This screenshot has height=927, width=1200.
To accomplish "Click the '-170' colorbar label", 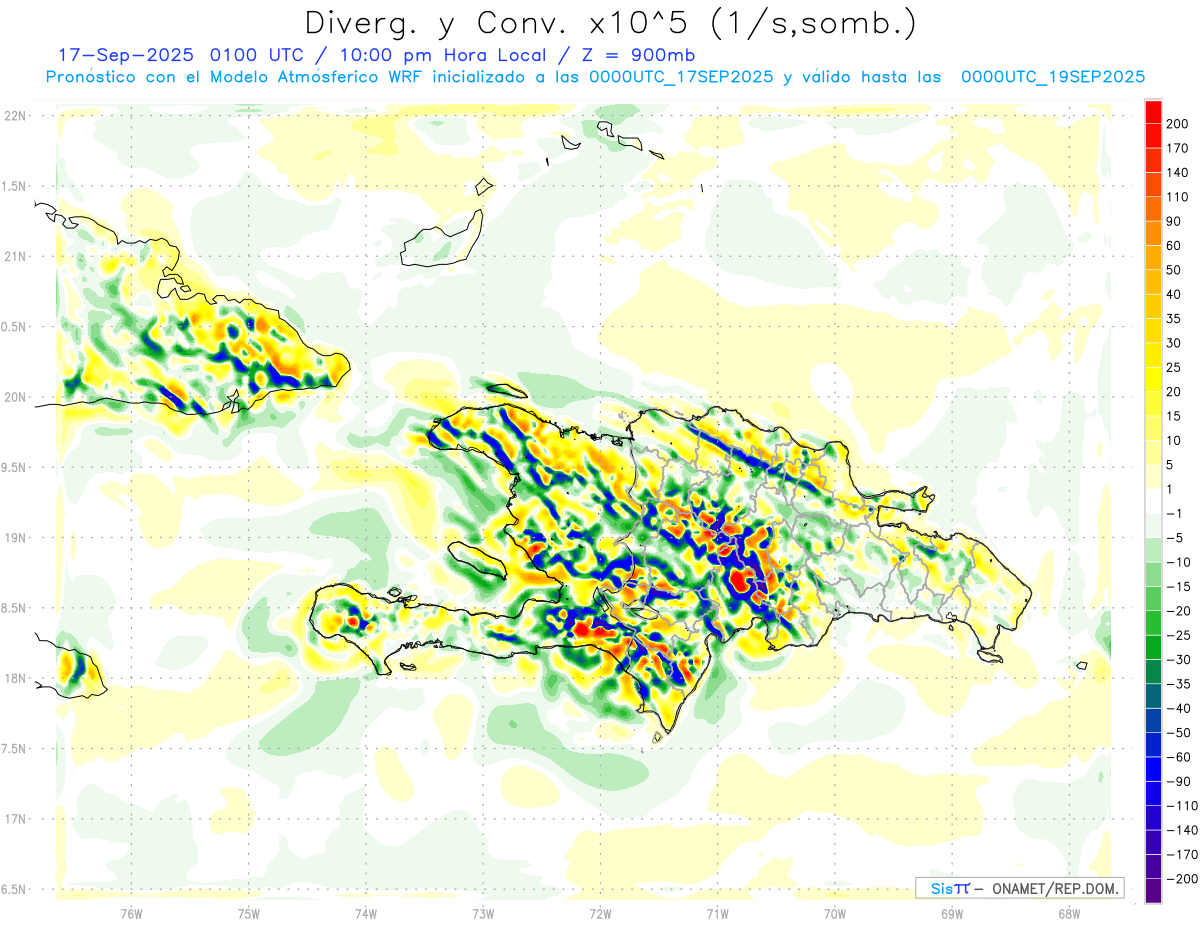I will [x=1181, y=854].
